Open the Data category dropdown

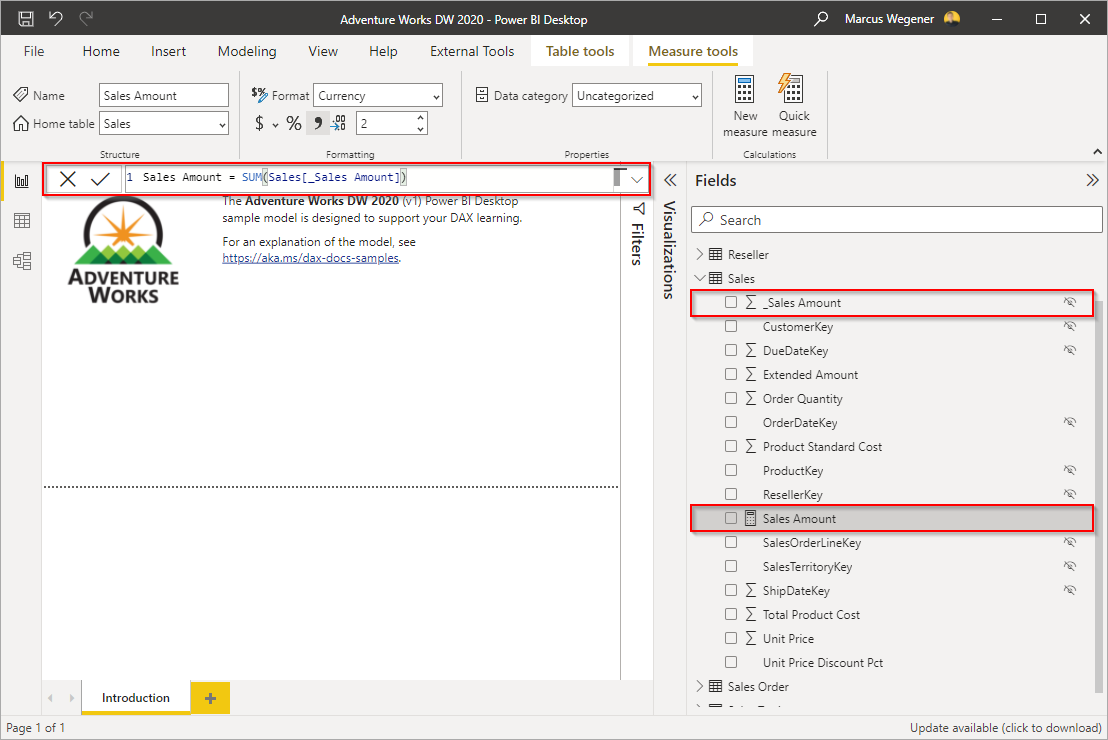coord(637,95)
